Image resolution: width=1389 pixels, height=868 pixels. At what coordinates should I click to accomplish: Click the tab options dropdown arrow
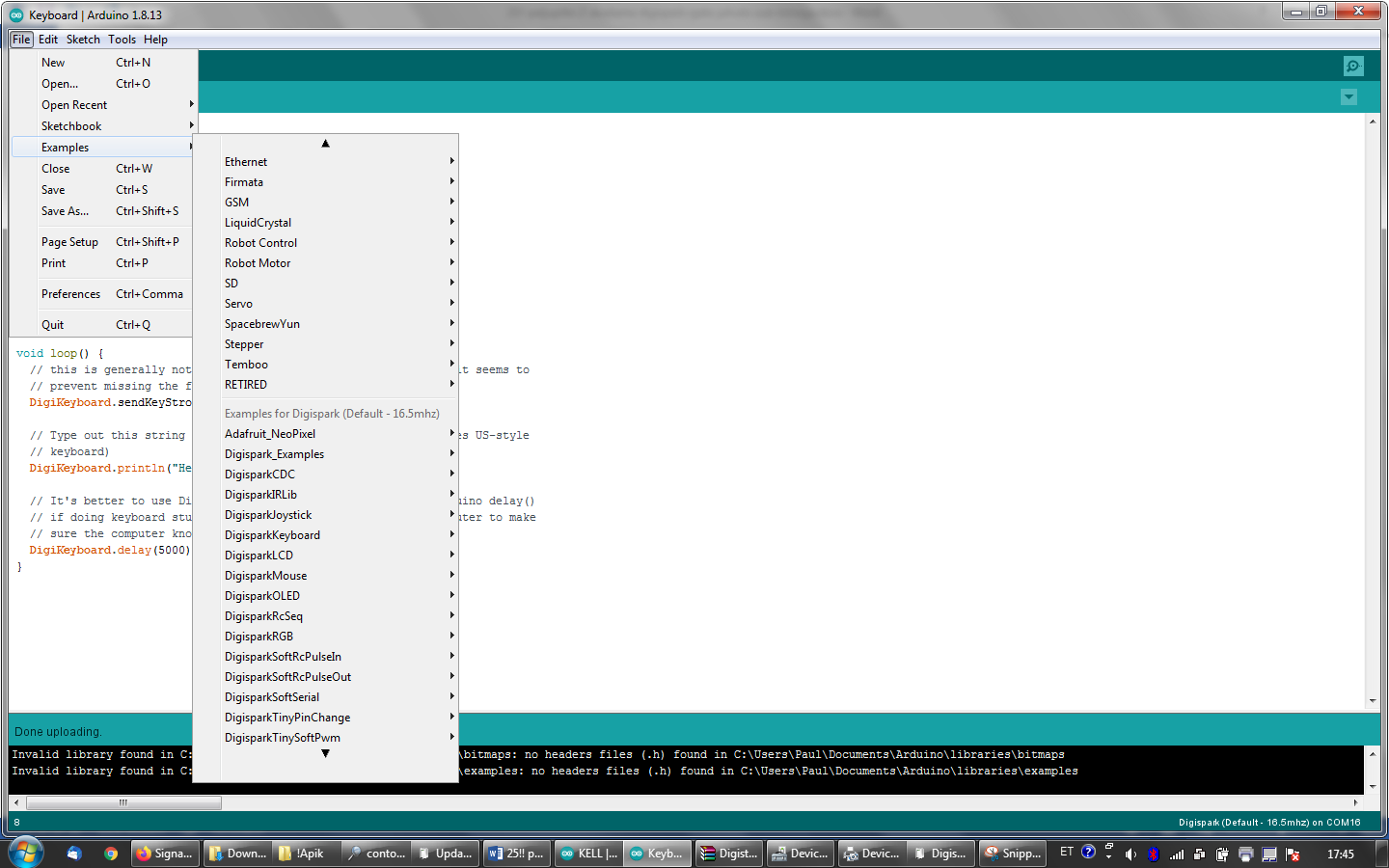click(x=1348, y=97)
